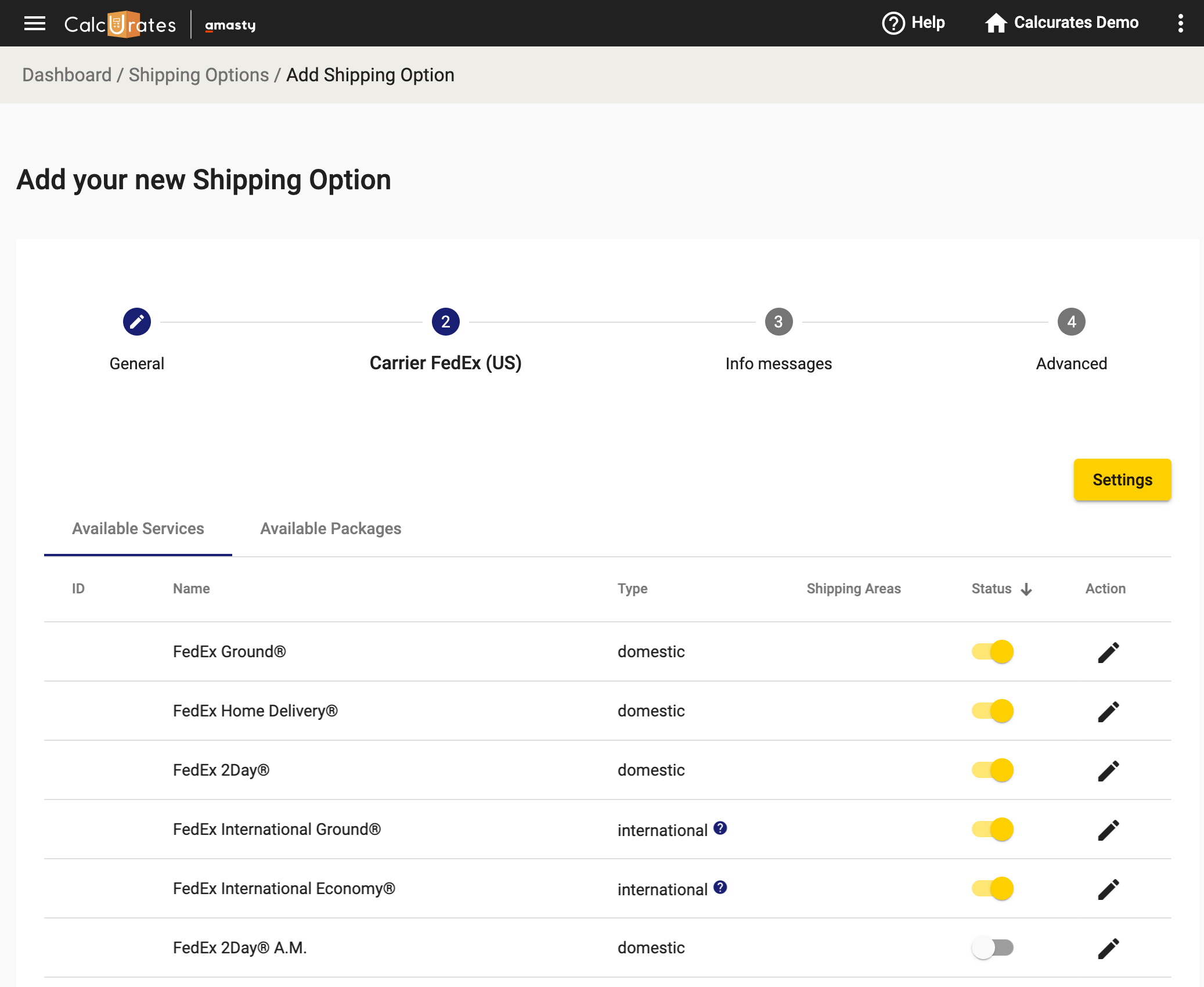This screenshot has width=1204, height=987.
Task: Edit FedEx International Economy® service
Action: point(1108,889)
